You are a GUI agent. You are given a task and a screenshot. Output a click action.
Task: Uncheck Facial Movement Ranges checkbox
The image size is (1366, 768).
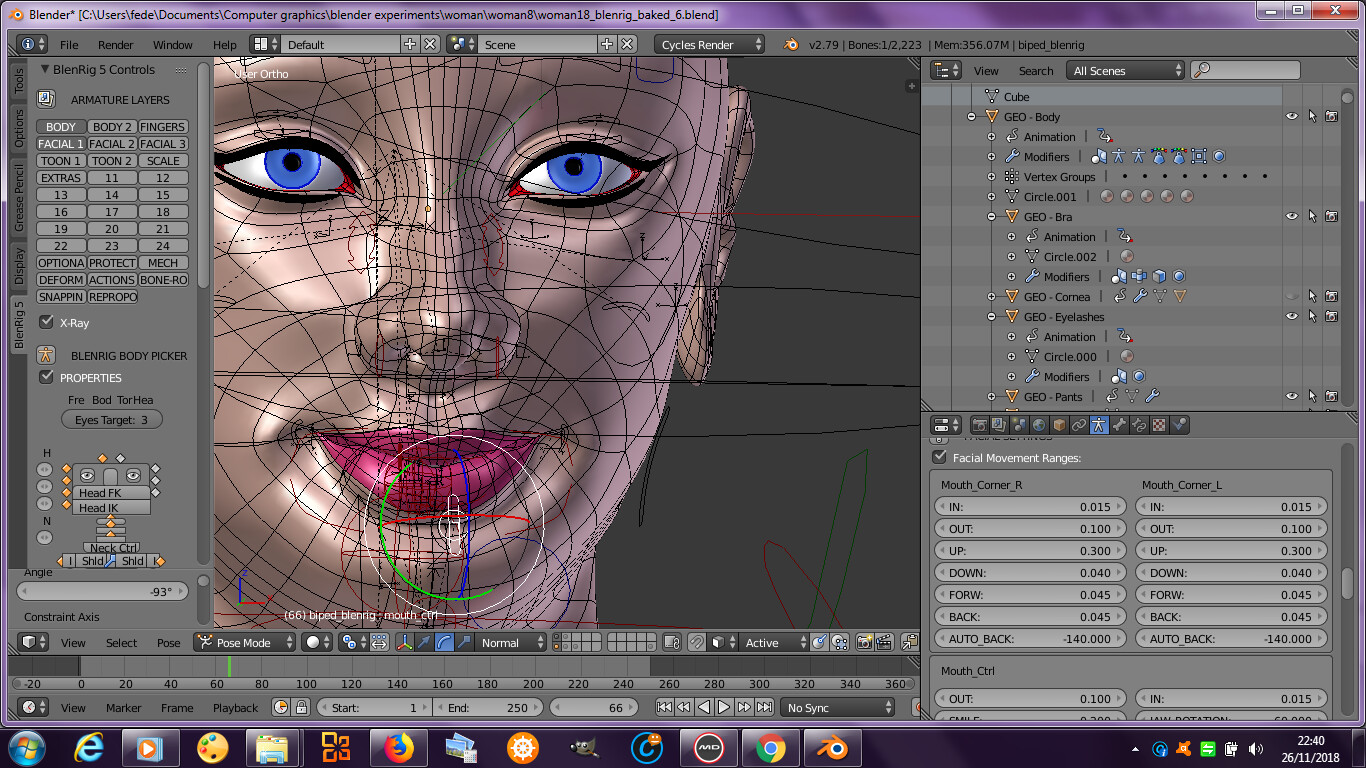[939, 457]
